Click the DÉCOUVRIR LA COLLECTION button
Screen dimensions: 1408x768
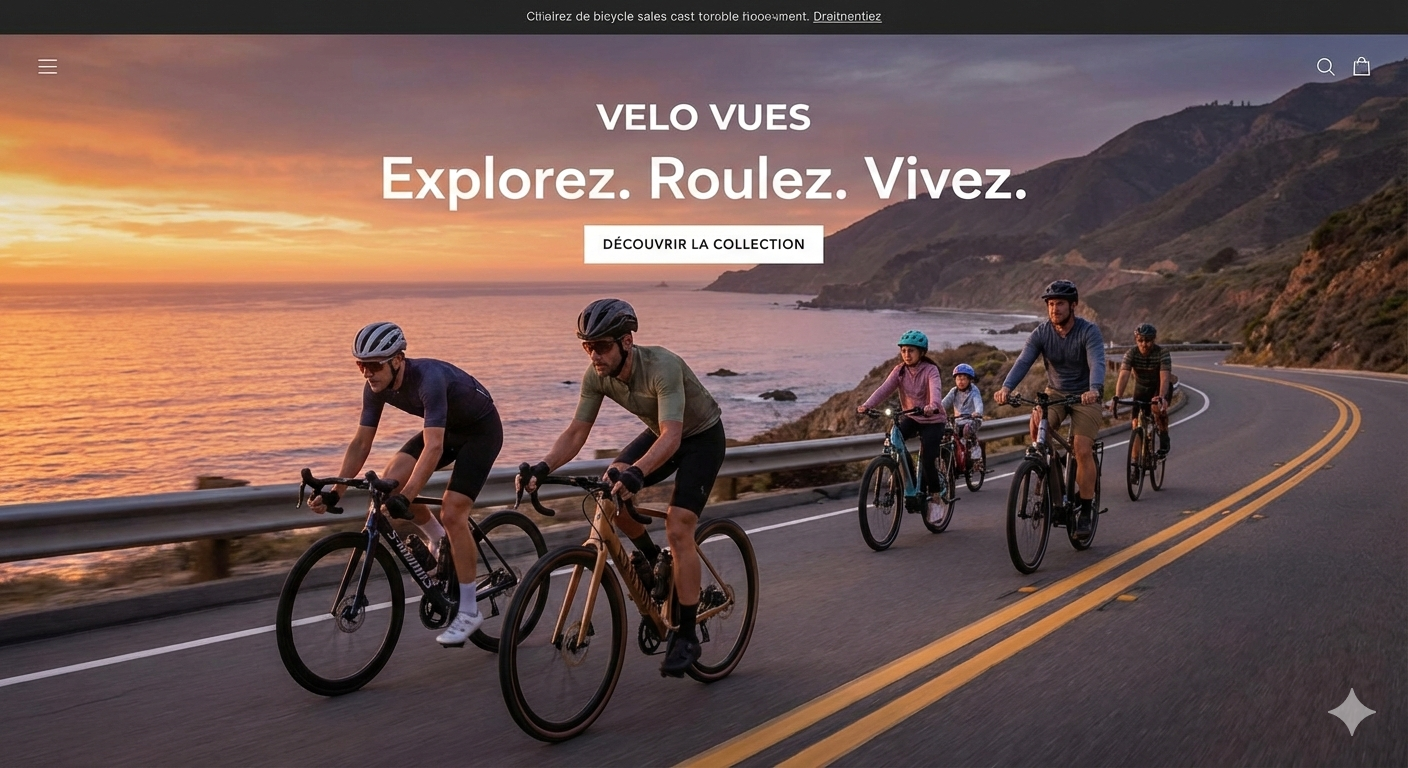pos(703,244)
